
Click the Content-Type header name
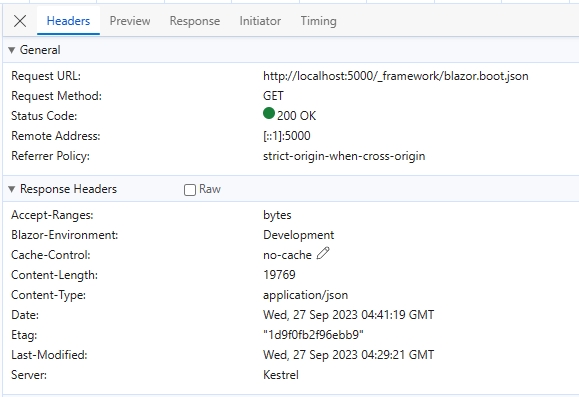click(x=48, y=295)
